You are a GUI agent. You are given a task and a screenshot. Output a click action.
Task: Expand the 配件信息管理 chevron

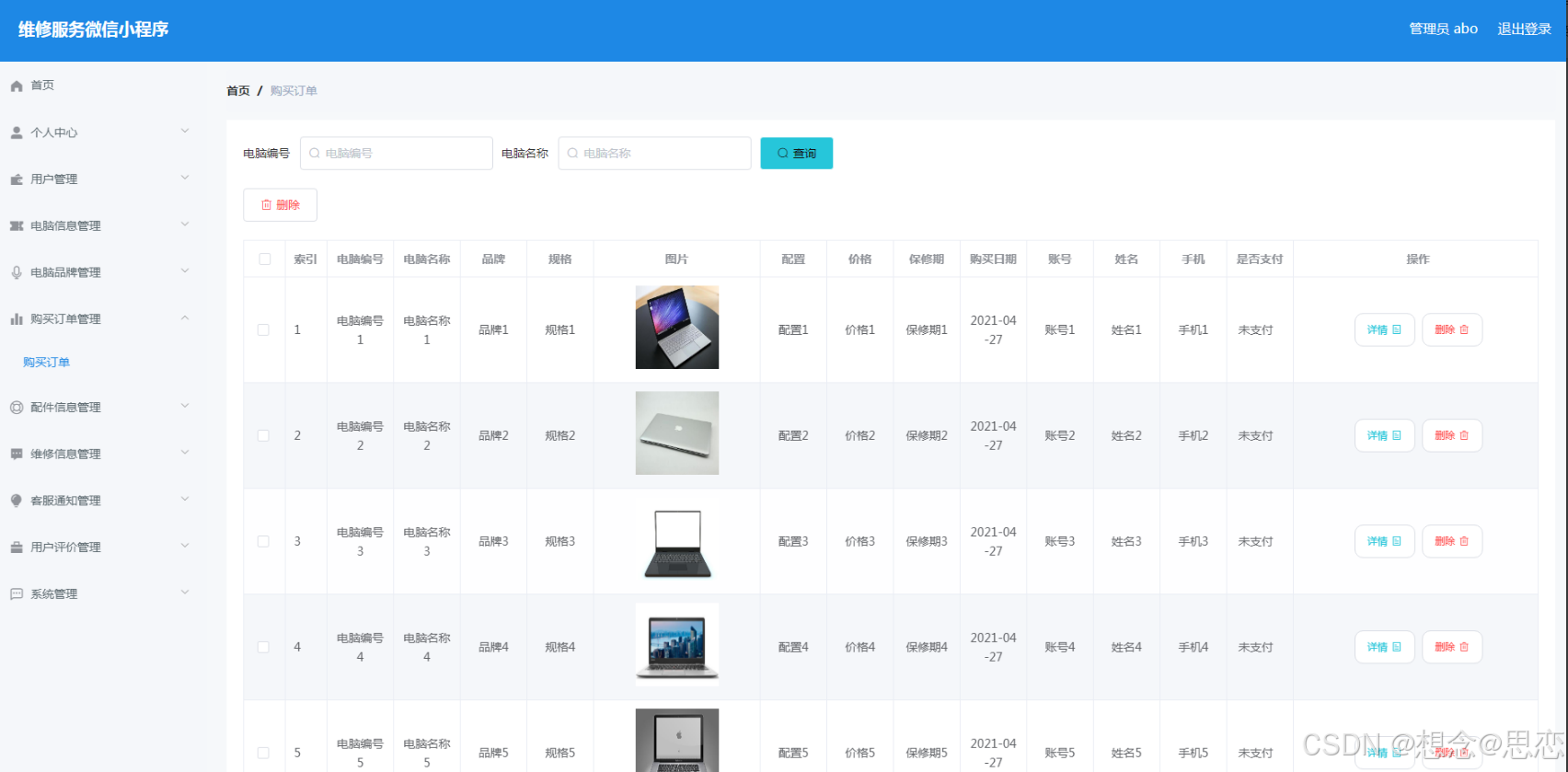185,405
